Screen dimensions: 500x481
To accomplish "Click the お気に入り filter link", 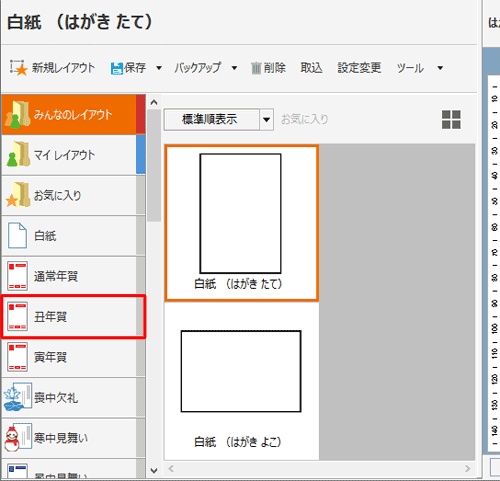I will coord(305,119).
